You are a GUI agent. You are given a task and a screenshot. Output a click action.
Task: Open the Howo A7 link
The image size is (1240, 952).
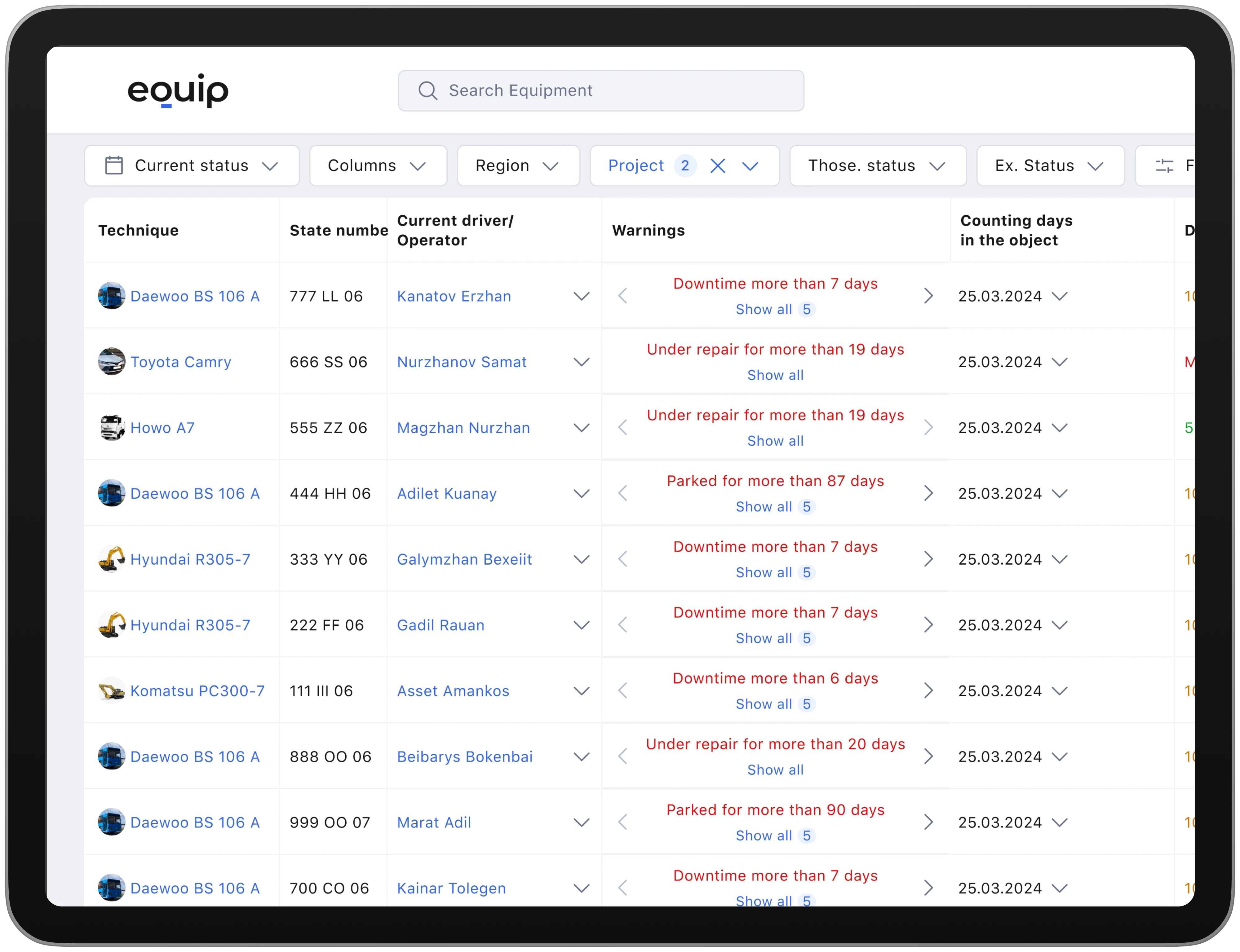[x=163, y=427]
